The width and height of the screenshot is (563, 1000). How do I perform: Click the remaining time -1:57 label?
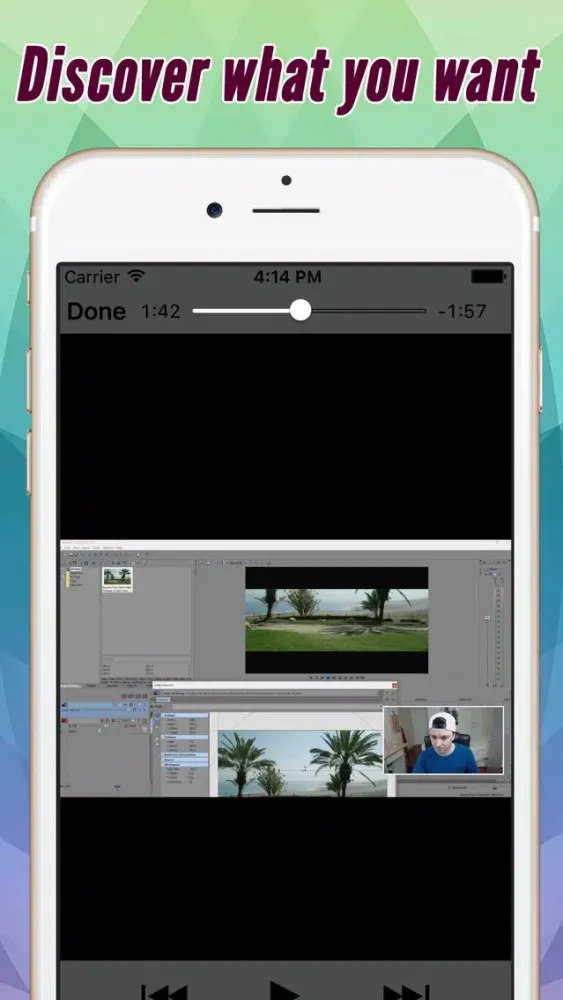462,311
